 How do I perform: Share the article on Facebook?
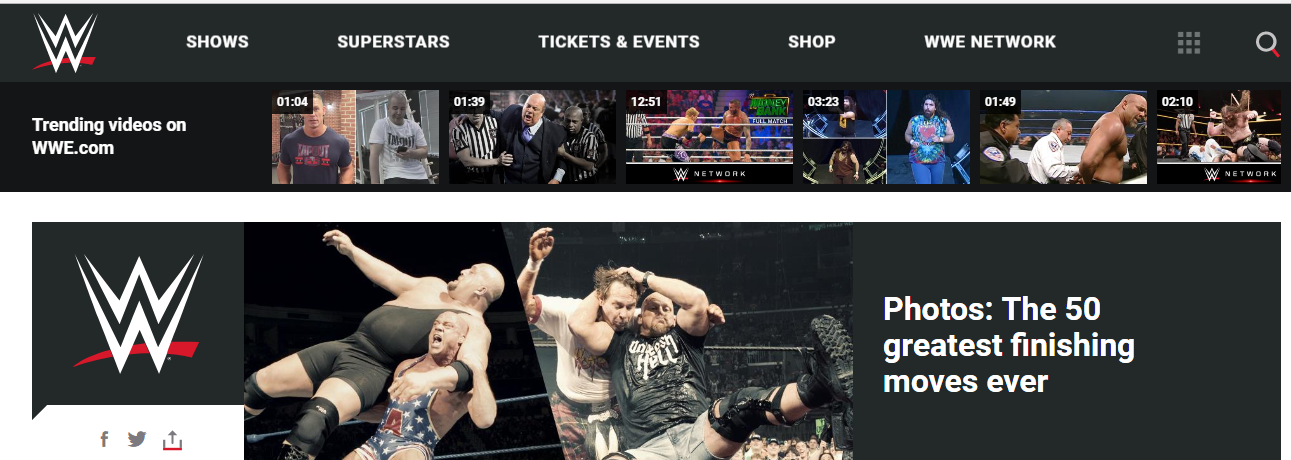[x=104, y=439]
